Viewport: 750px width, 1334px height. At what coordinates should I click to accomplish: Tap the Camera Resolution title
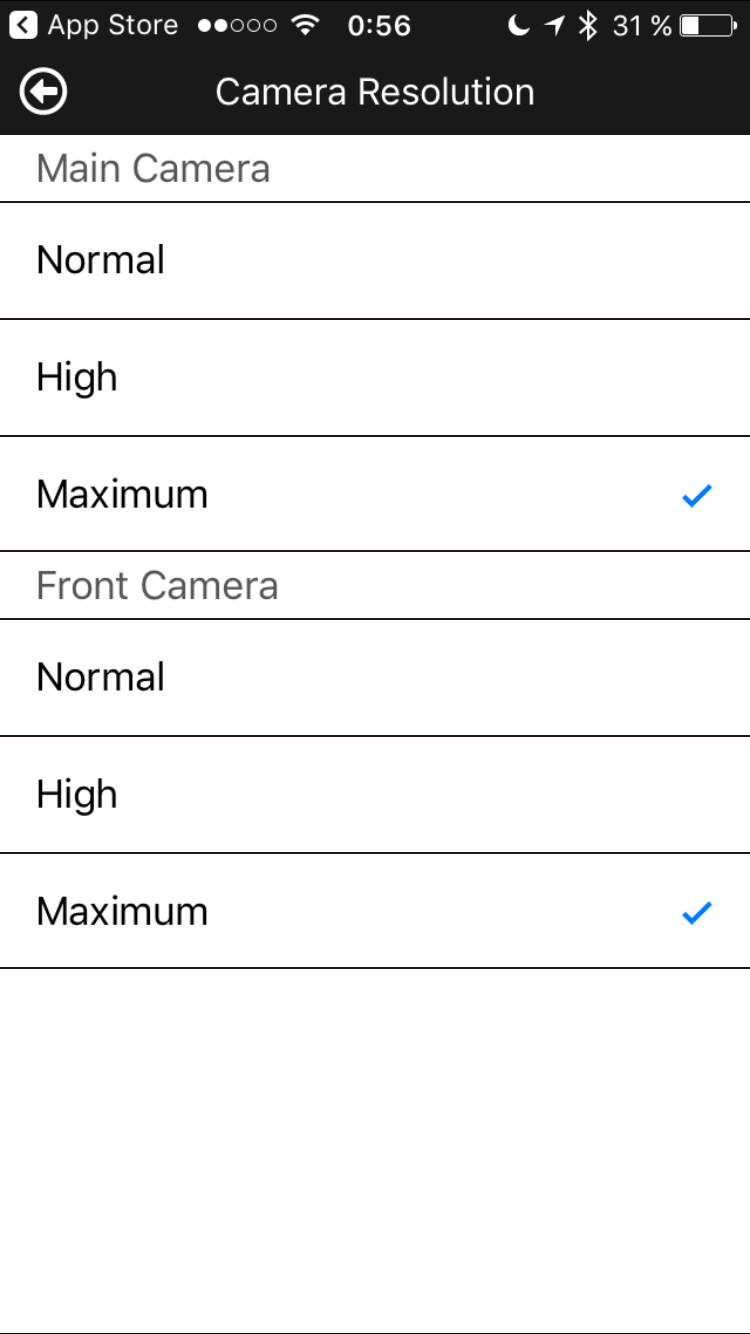[x=375, y=92]
